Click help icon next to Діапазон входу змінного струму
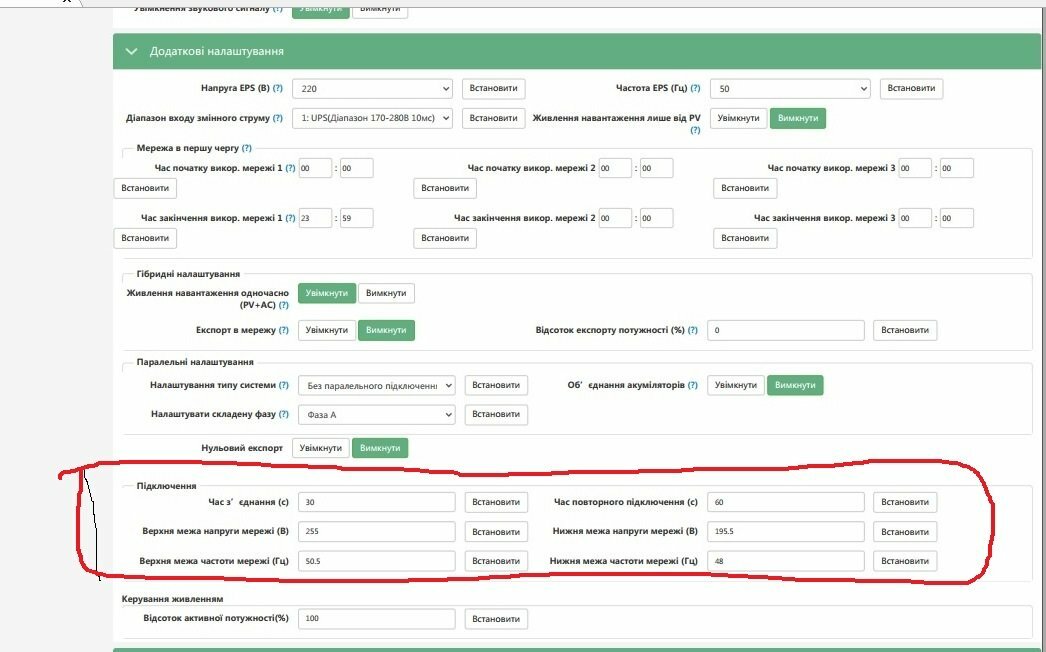Screen dimensions: 1046x652 pyautogui.click(x=278, y=118)
